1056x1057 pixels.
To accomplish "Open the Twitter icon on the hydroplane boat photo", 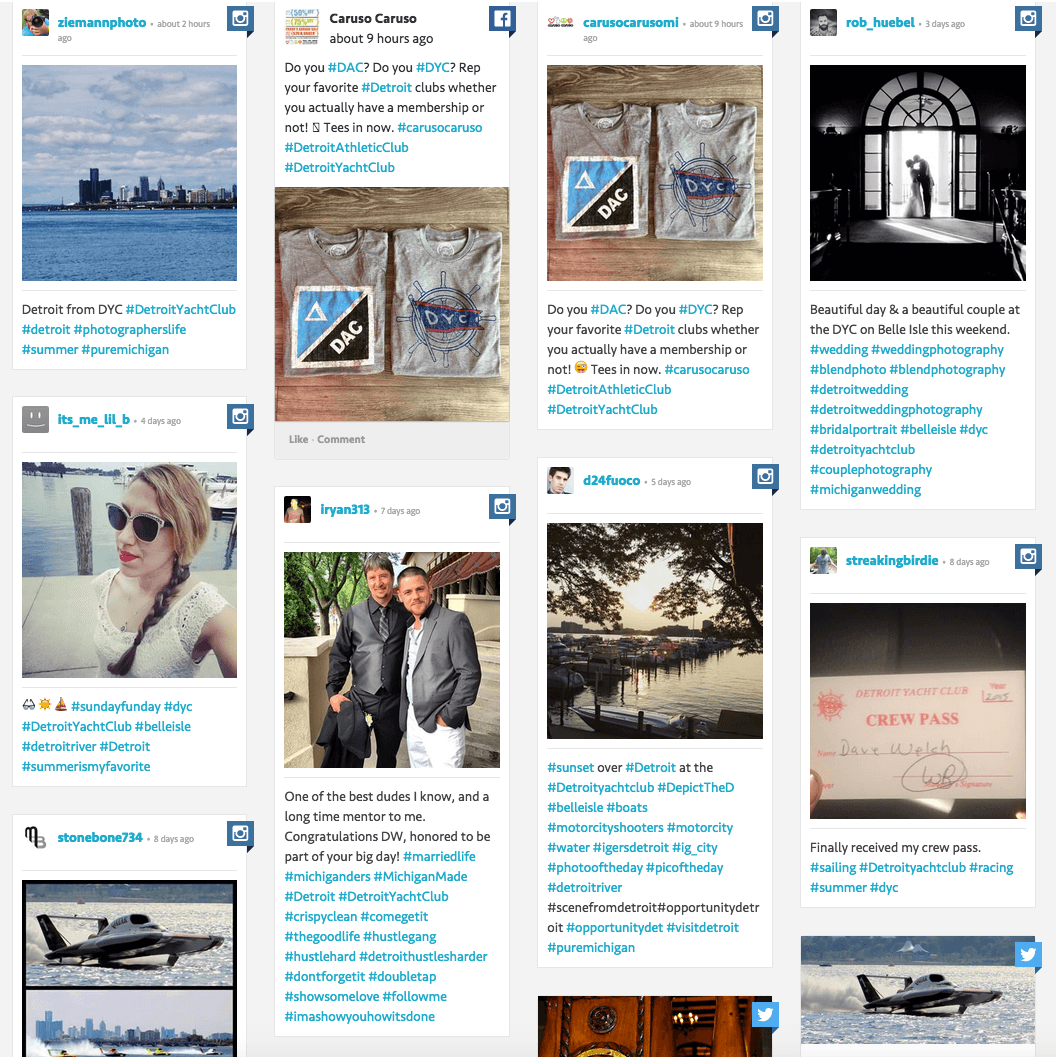I will pos(1028,955).
